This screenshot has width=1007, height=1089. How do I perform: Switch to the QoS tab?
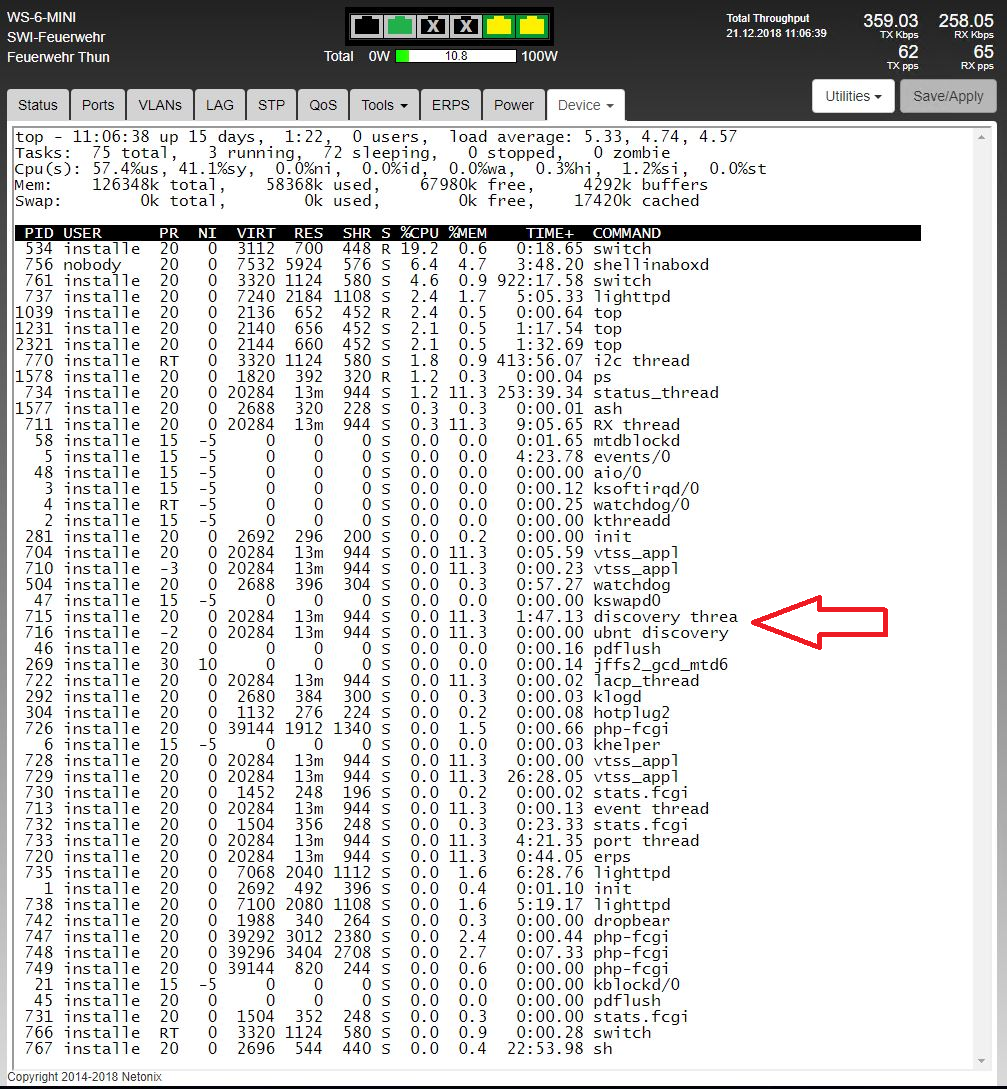(323, 105)
